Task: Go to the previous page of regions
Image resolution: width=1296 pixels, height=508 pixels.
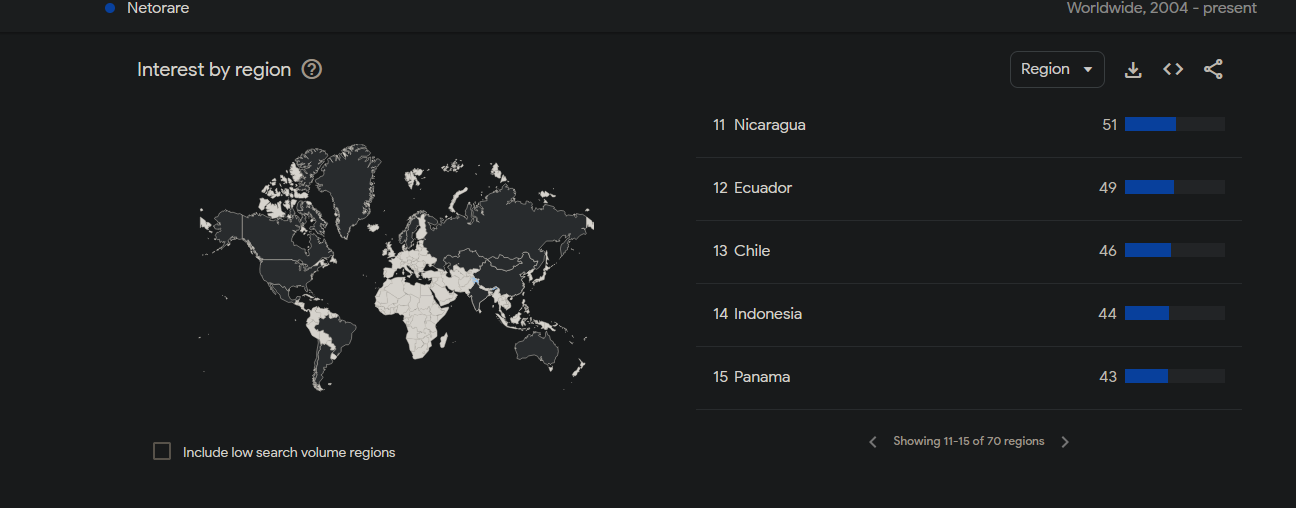Action: (872, 441)
